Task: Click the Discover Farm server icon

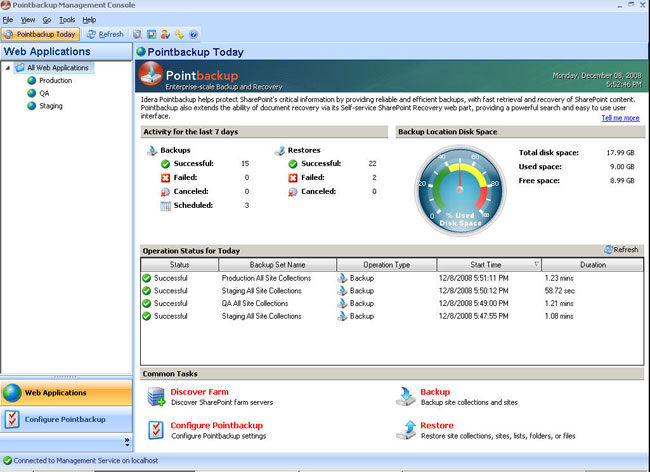Action: [x=157, y=397]
